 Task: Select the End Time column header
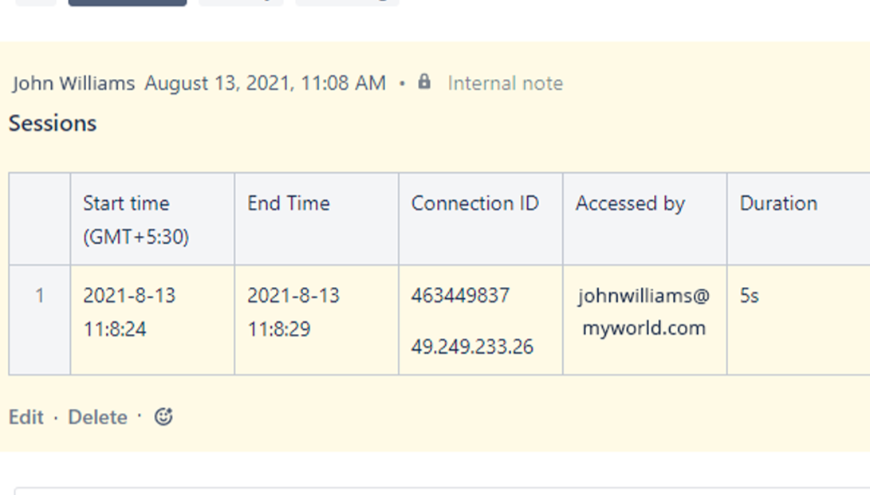point(288,203)
